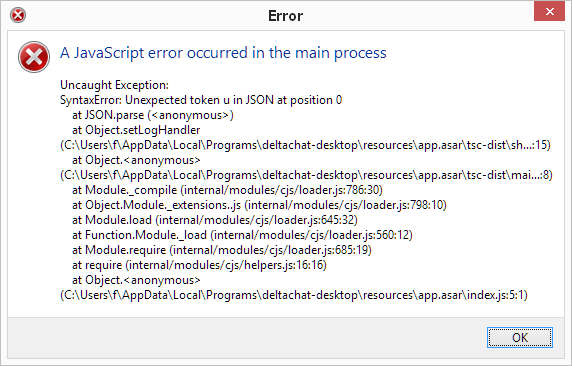Click the "Error" window title text
The height and width of the screenshot is (366, 572).
(285, 16)
